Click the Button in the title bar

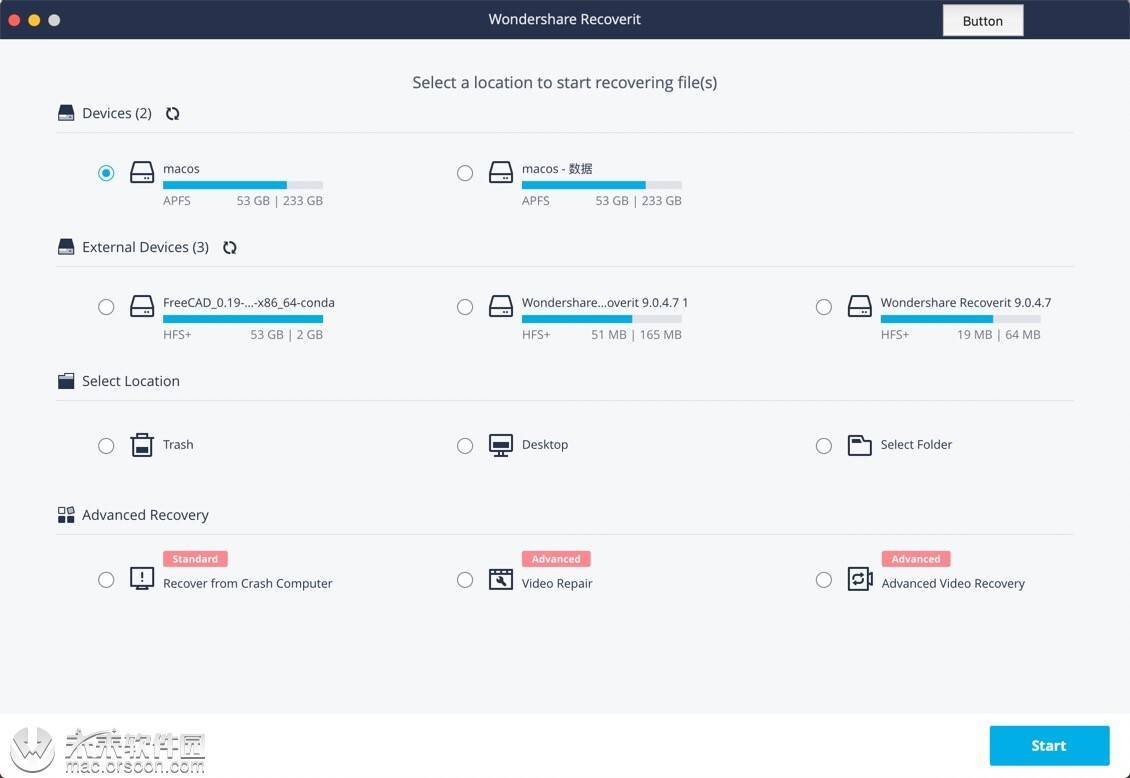tap(983, 21)
